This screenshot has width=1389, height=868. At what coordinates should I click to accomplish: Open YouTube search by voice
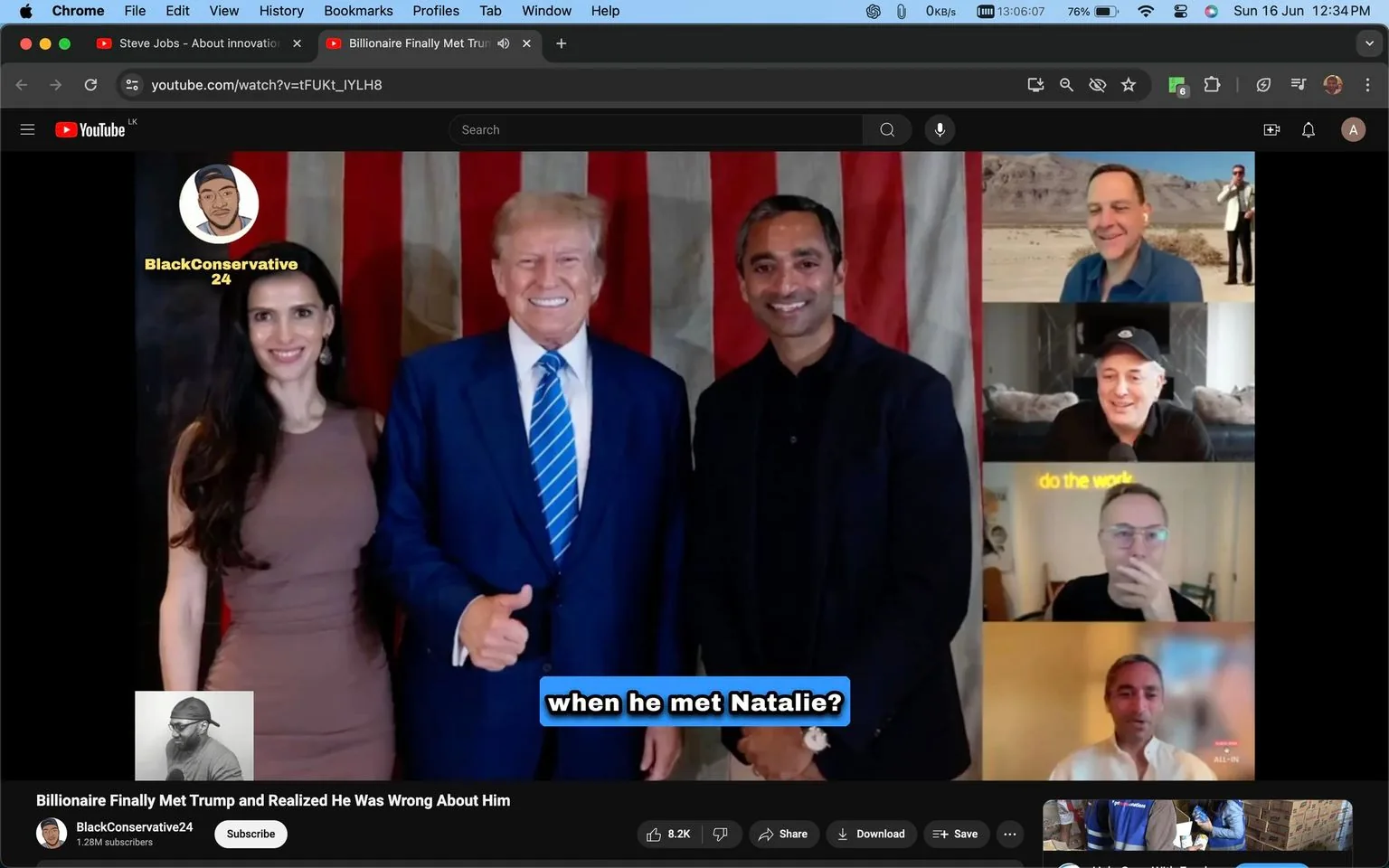[940, 129]
